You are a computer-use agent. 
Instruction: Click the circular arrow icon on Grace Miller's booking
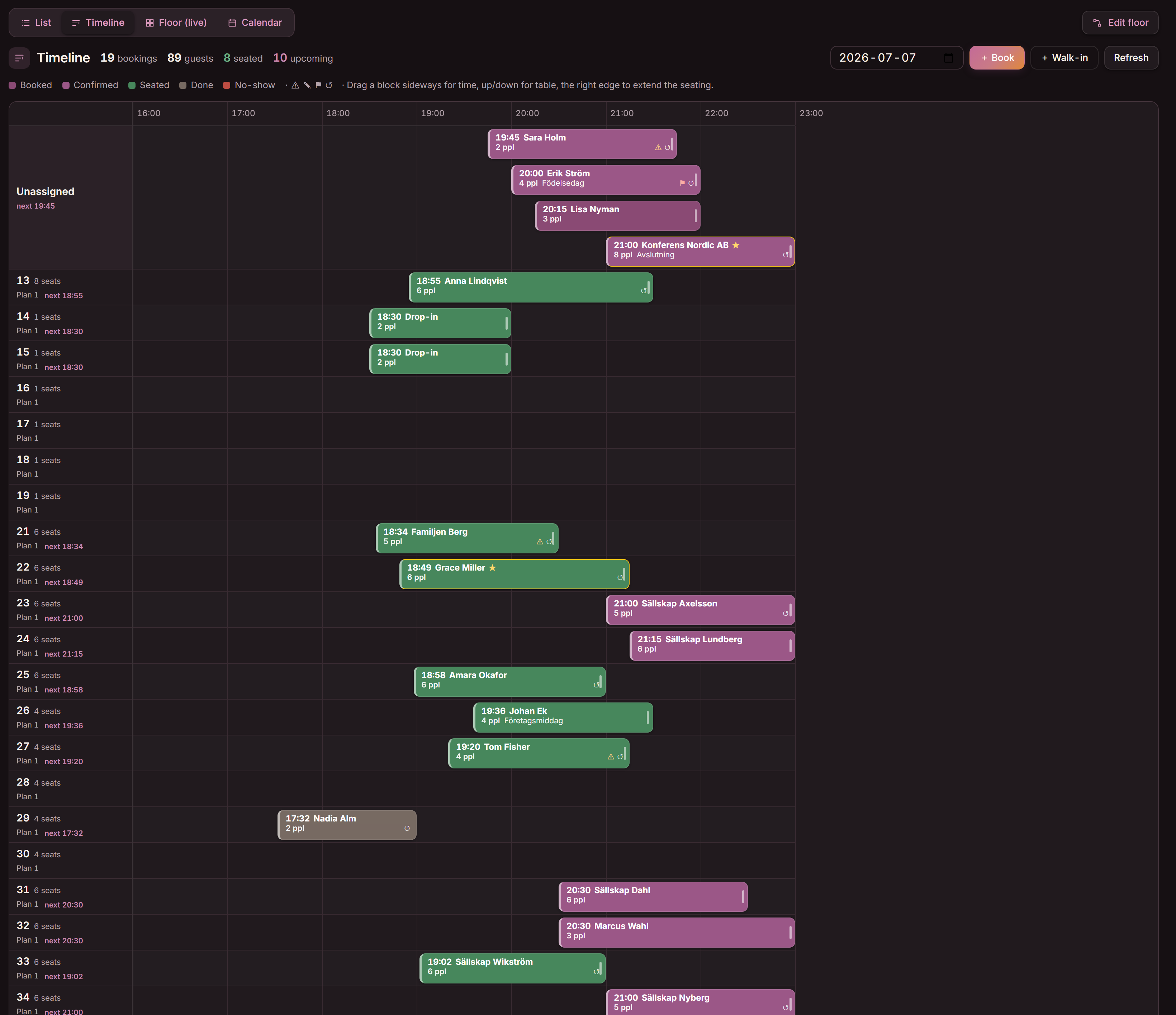pyautogui.click(x=620, y=578)
